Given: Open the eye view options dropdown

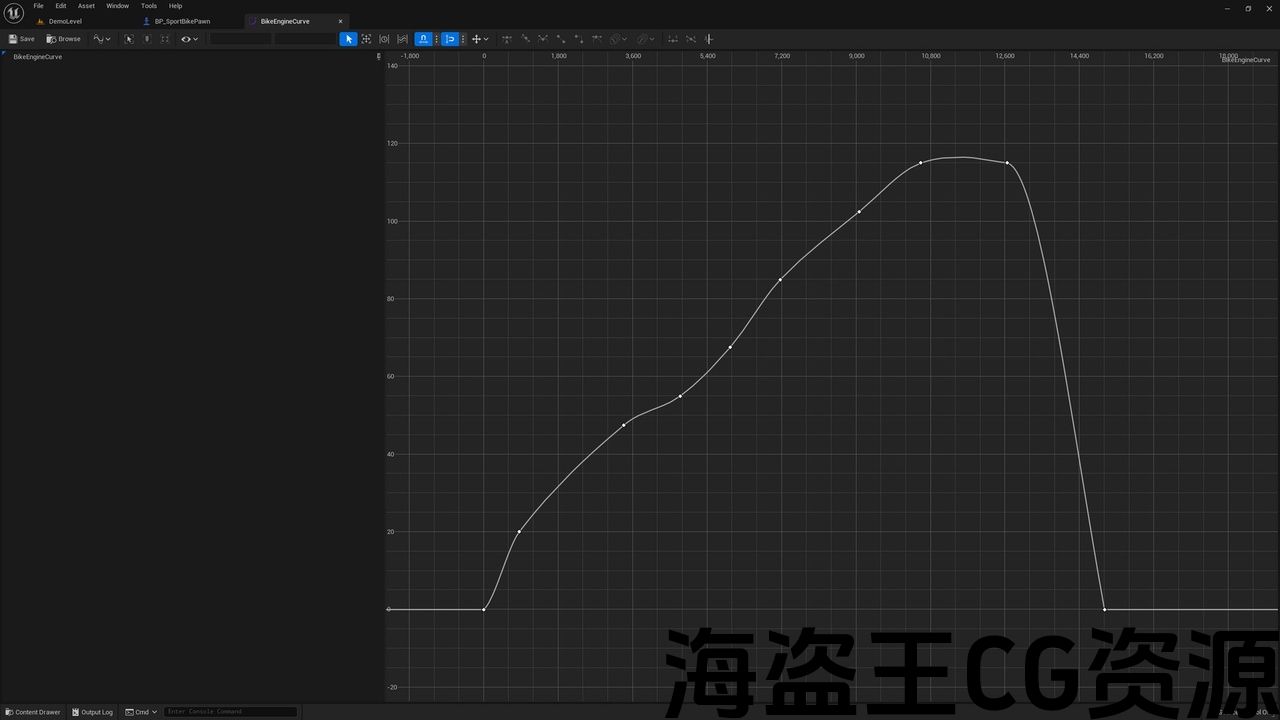Looking at the screenshot, I should pyautogui.click(x=189, y=39).
